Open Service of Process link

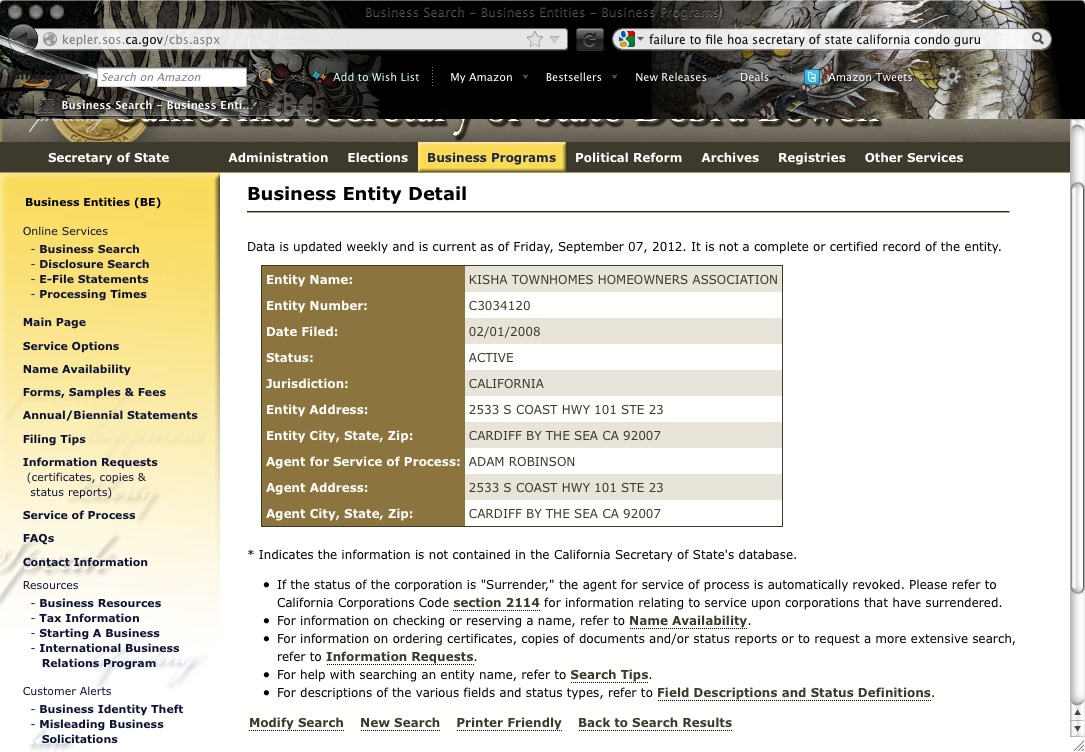point(79,515)
